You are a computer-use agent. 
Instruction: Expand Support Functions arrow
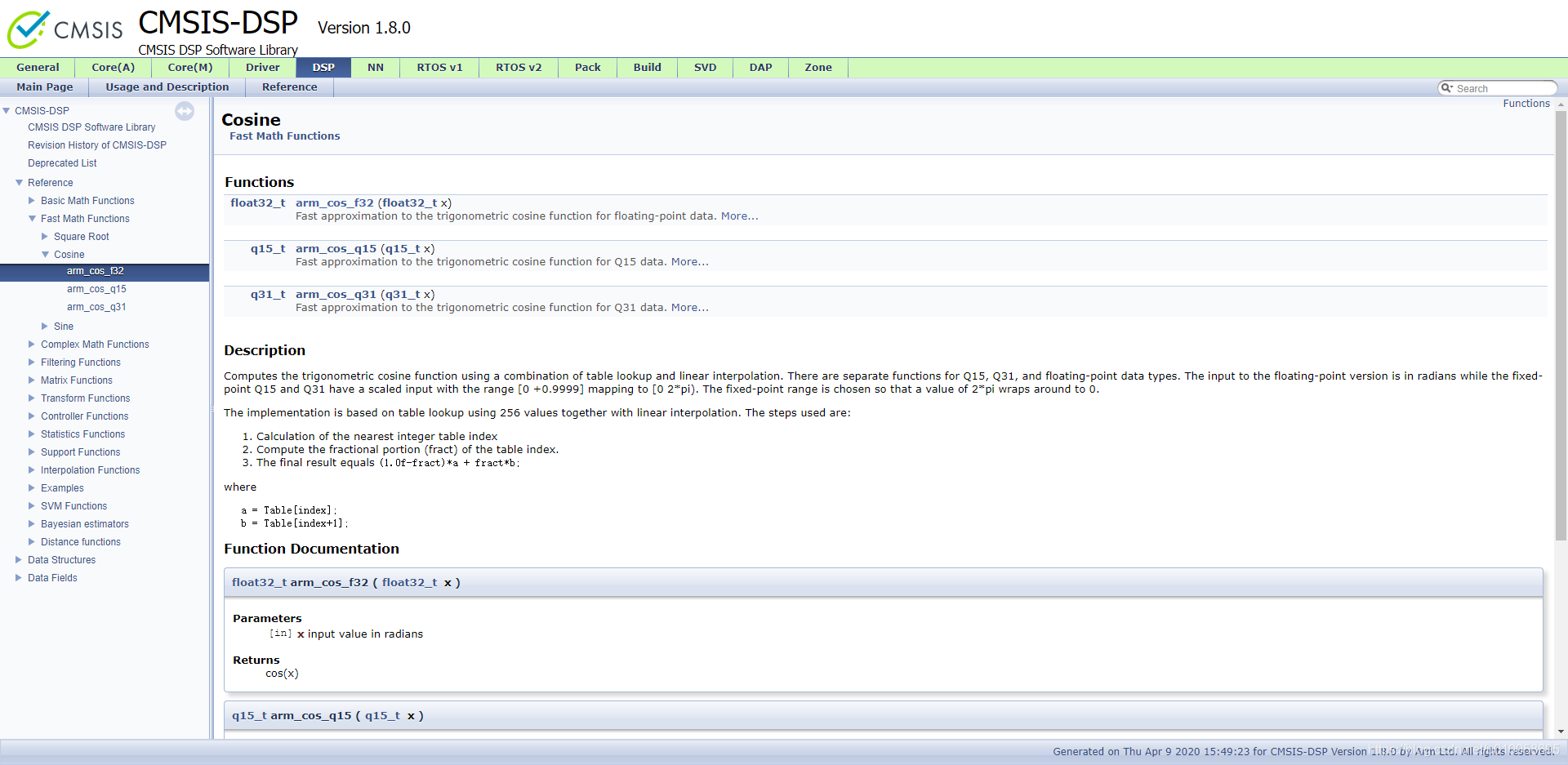coord(32,452)
